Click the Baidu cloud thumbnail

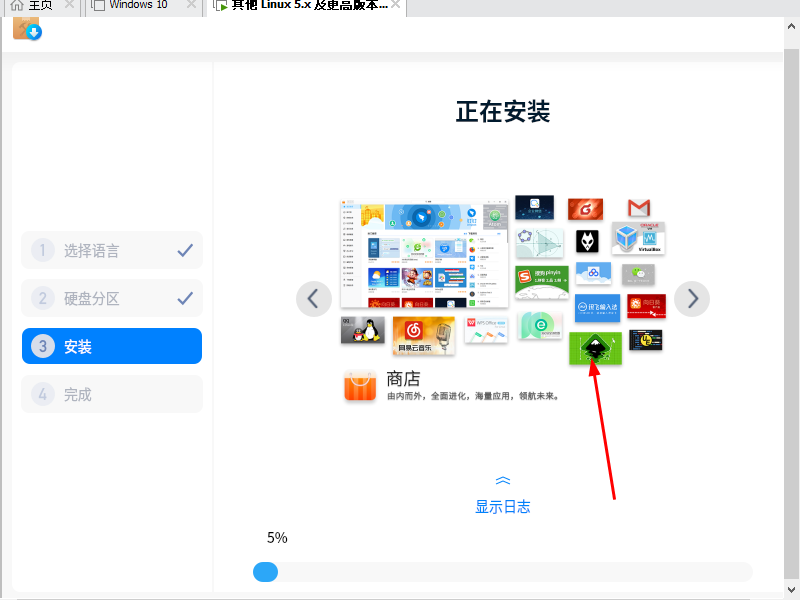(x=593, y=273)
